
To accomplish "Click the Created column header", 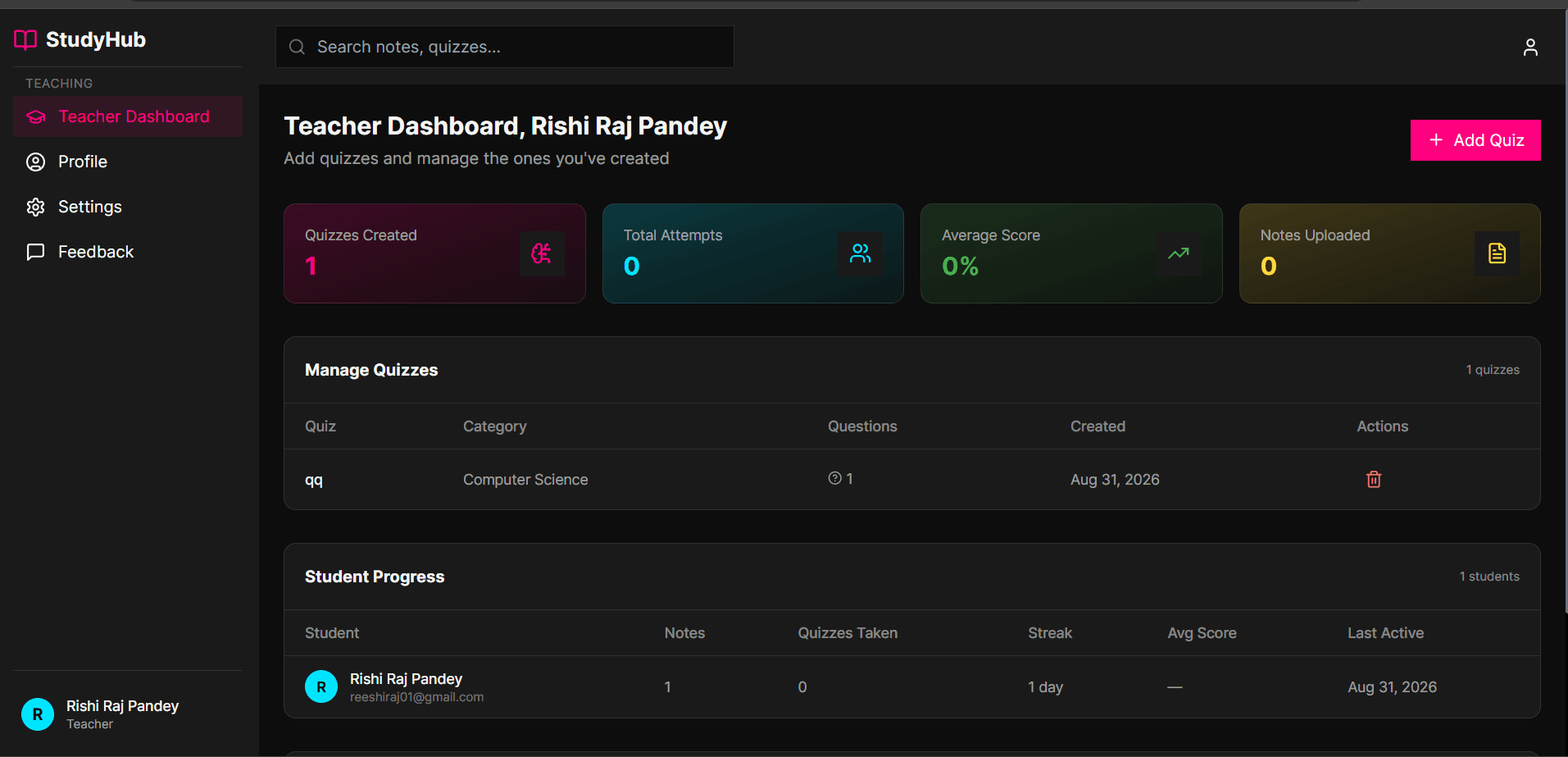I will pos(1098,426).
